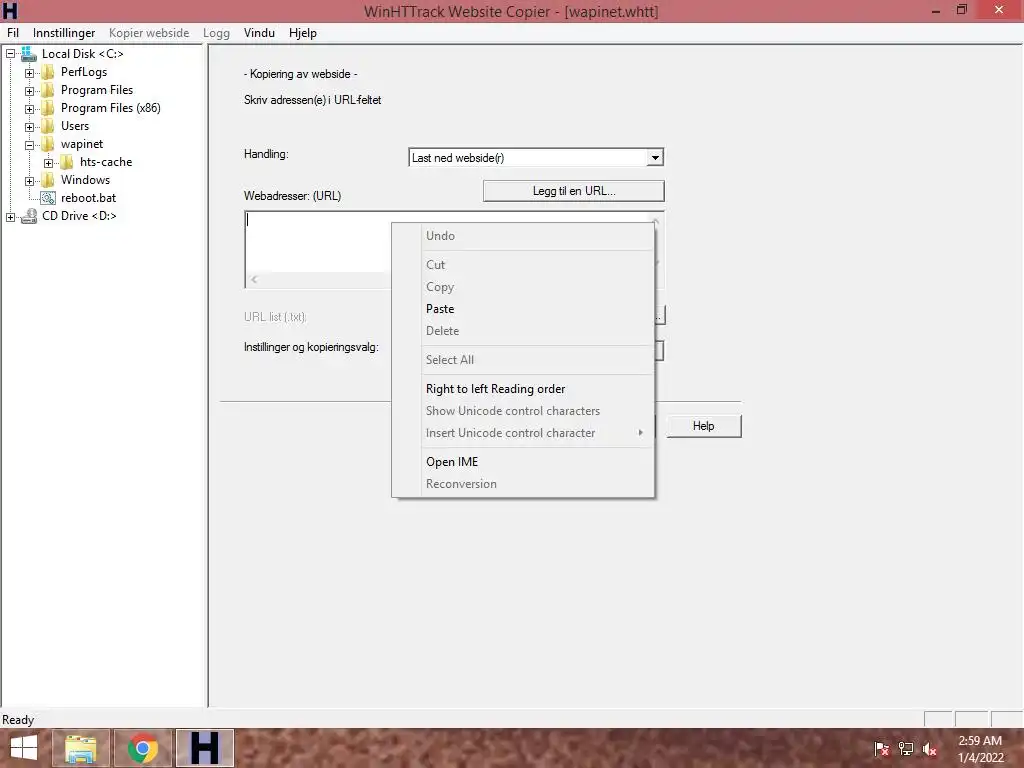Select Right to left Reading order
Screen dimensions: 1024x768
tap(523, 389)
